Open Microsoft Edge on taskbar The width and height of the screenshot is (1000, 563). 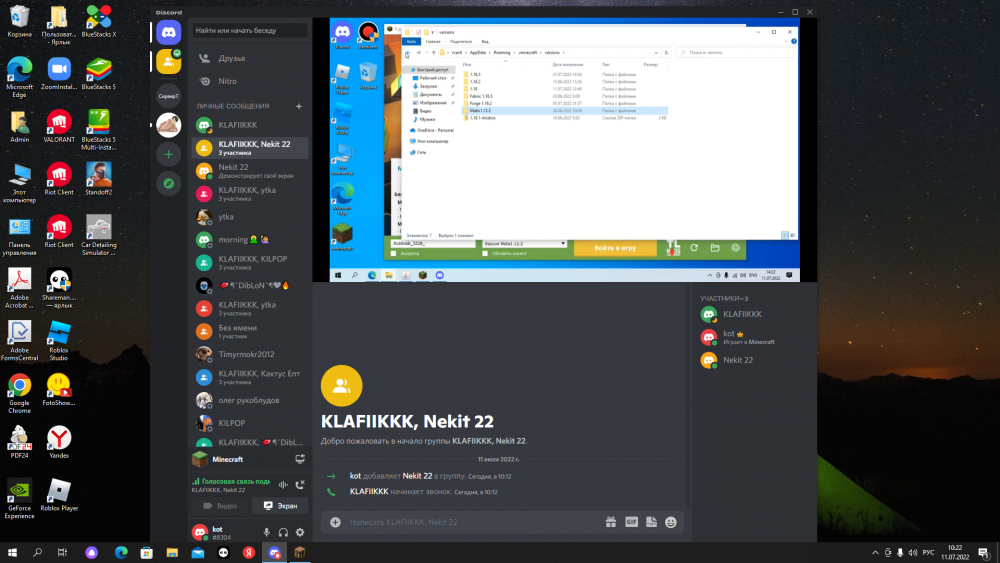(x=121, y=553)
